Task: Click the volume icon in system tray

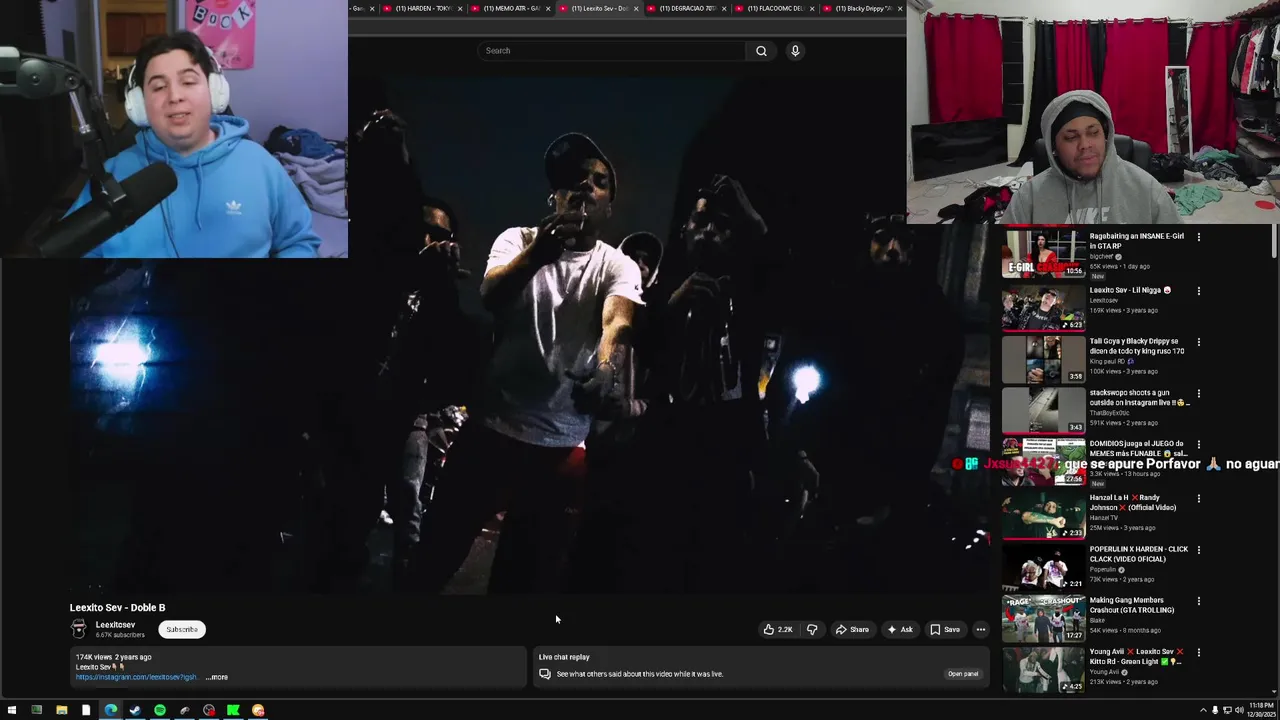Action: tap(1239, 710)
